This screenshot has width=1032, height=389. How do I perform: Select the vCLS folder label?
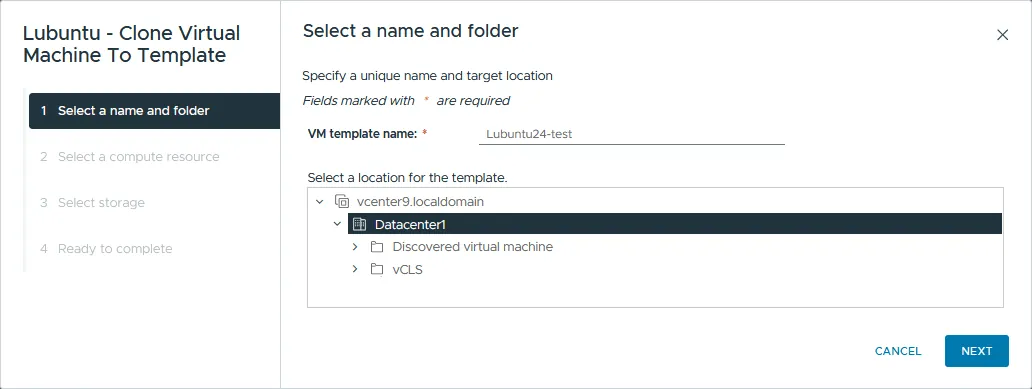(407, 269)
